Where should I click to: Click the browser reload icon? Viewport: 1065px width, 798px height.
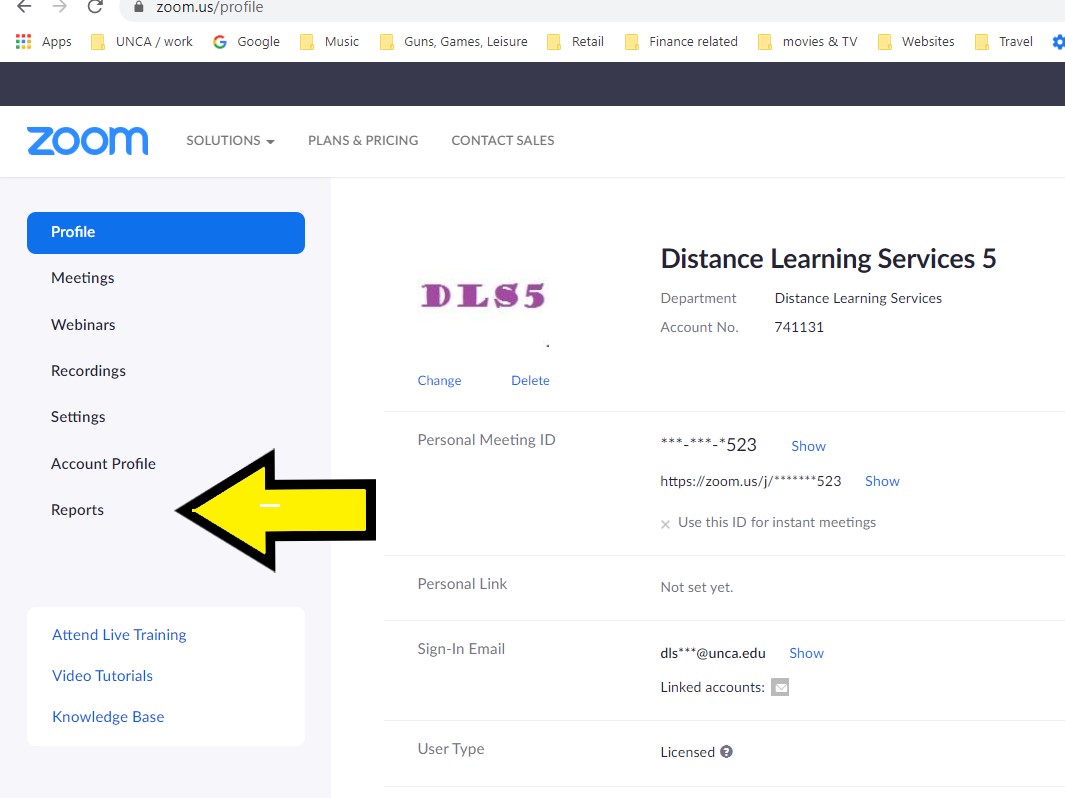click(x=95, y=8)
